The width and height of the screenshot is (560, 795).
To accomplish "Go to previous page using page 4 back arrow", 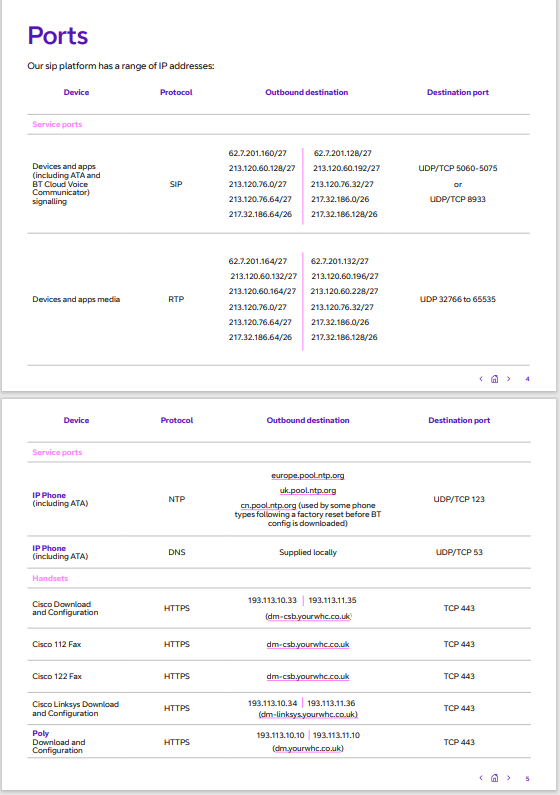I will 480,379.
